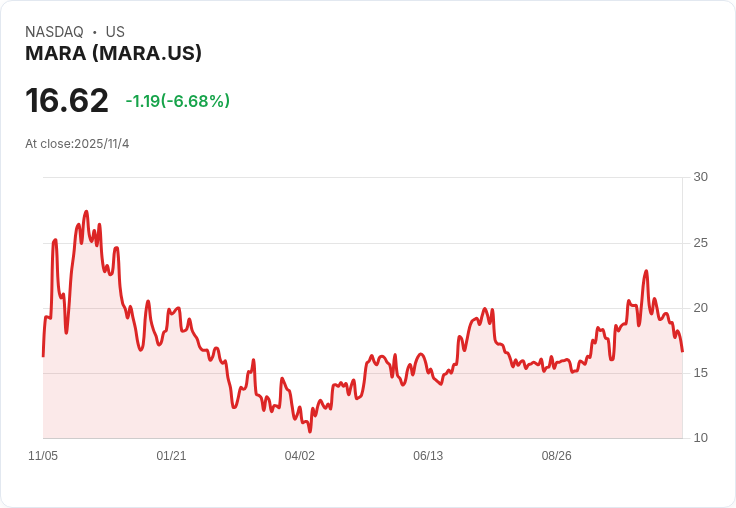Click the NASDAQ exchange label
This screenshot has height=508, width=736.
coord(54,32)
